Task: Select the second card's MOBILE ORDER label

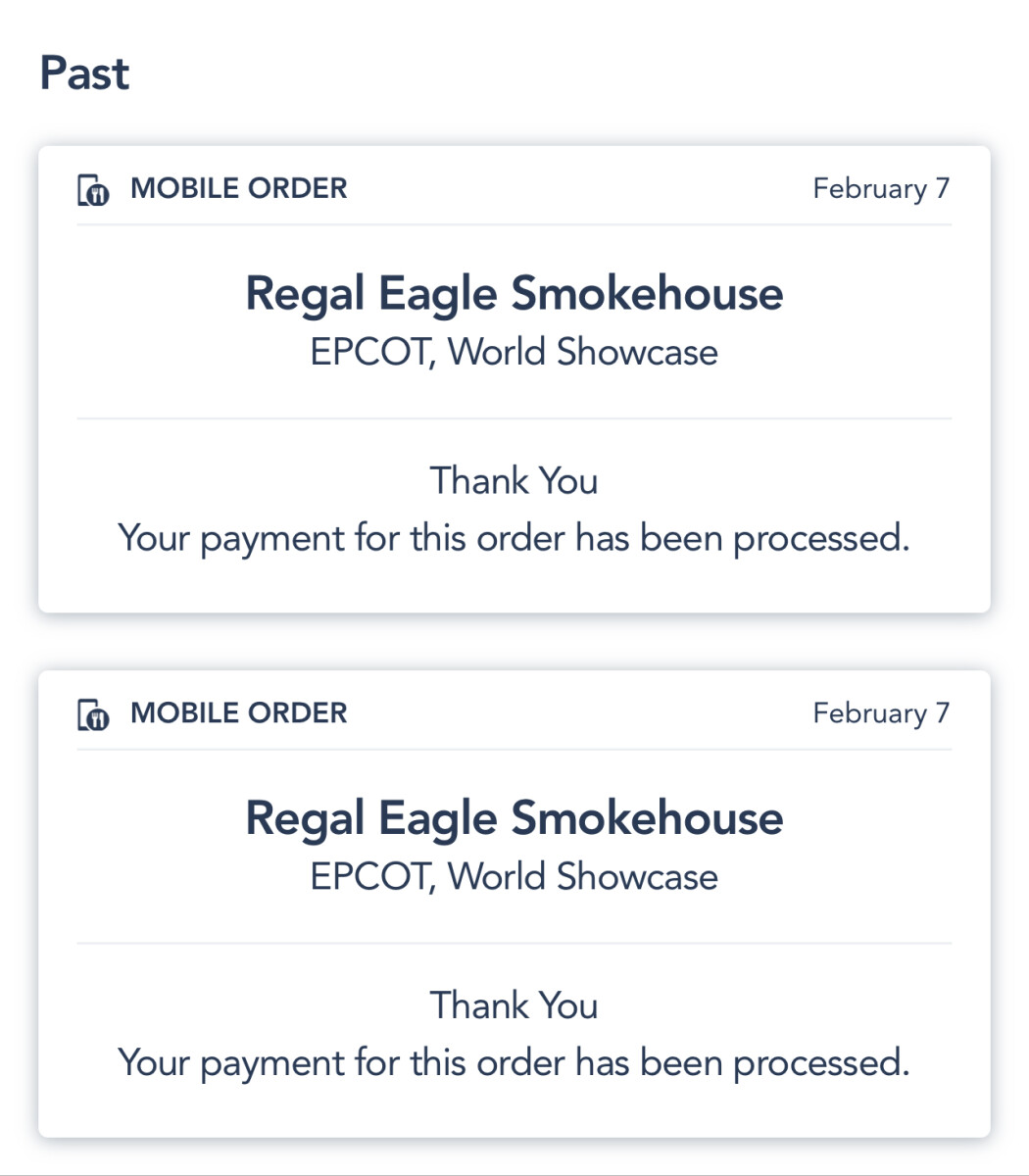Action: tap(238, 712)
